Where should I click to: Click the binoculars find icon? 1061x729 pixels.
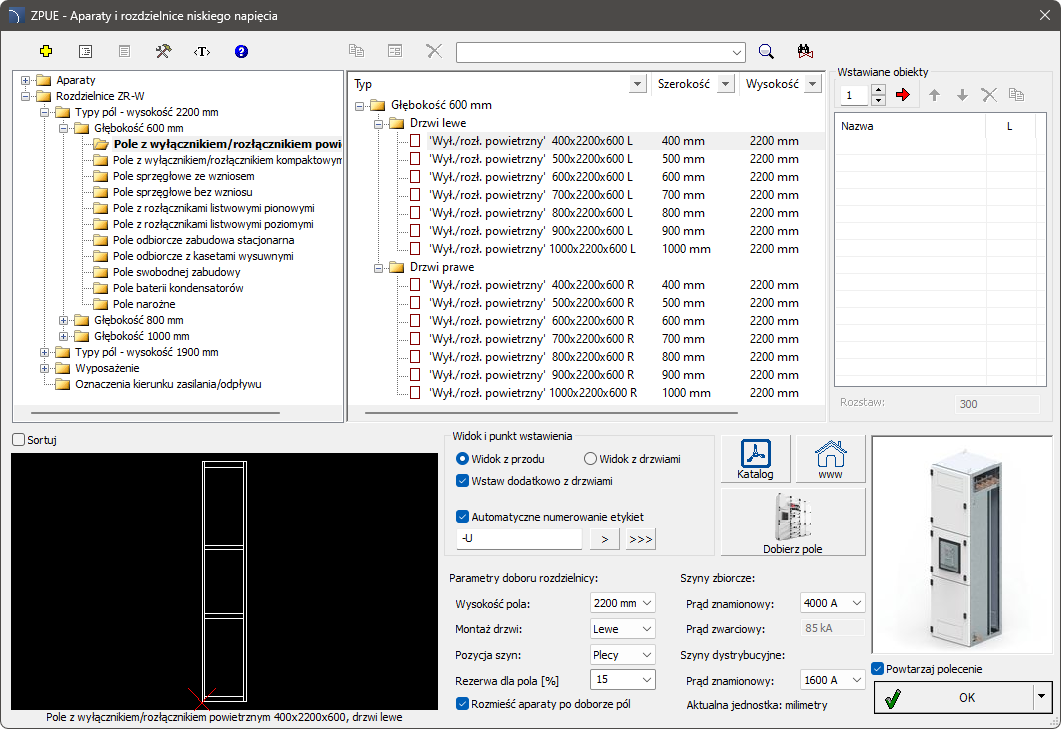coord(805,52)
